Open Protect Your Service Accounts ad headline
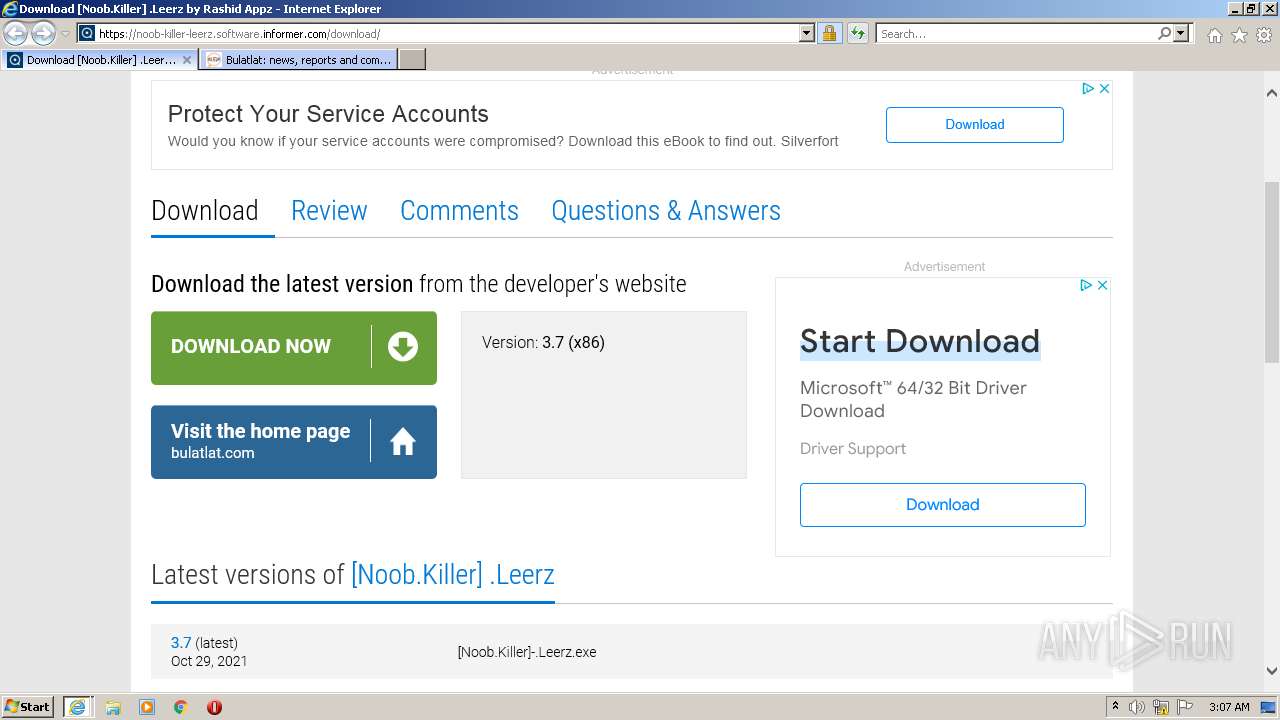 (328, 114)
